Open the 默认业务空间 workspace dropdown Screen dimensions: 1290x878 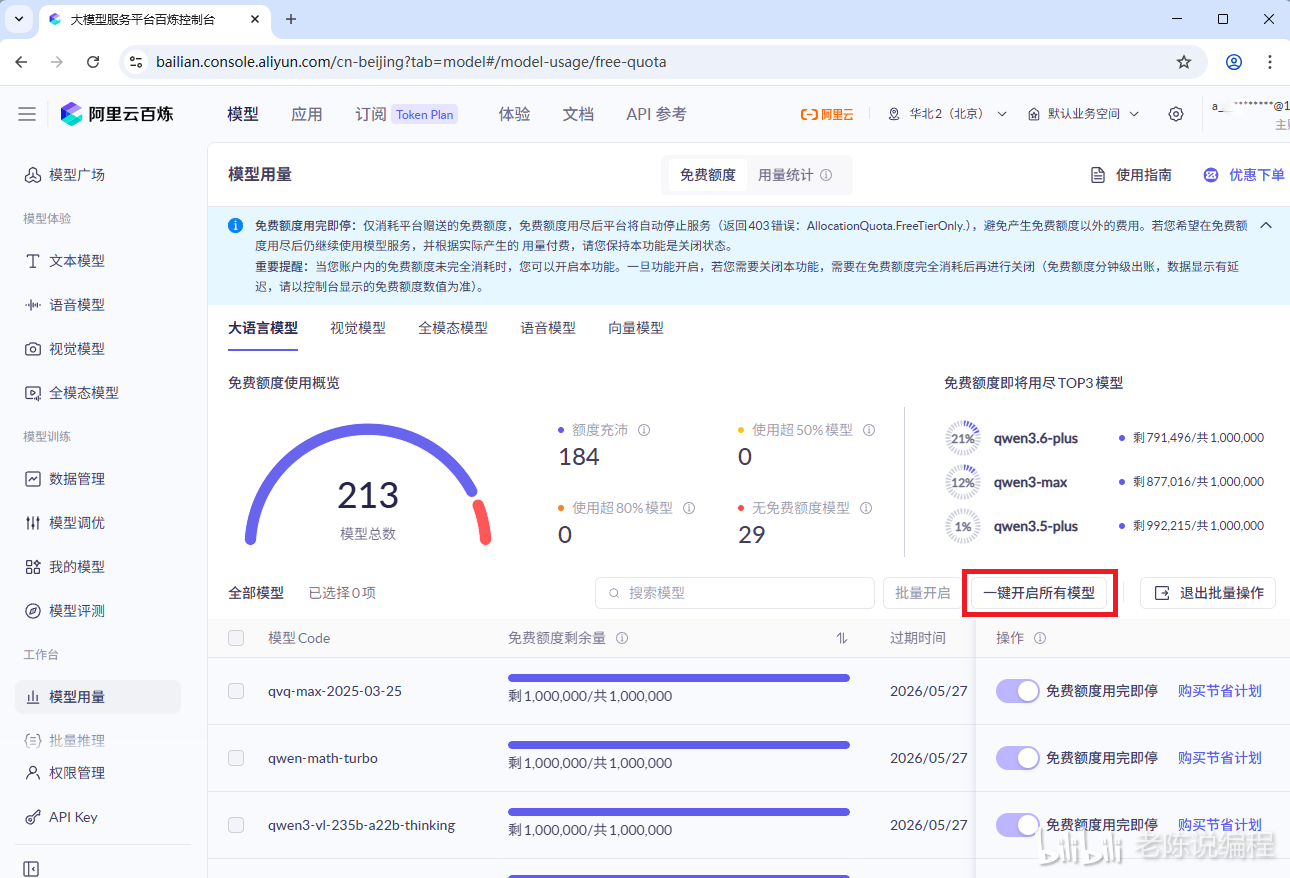1083,114
